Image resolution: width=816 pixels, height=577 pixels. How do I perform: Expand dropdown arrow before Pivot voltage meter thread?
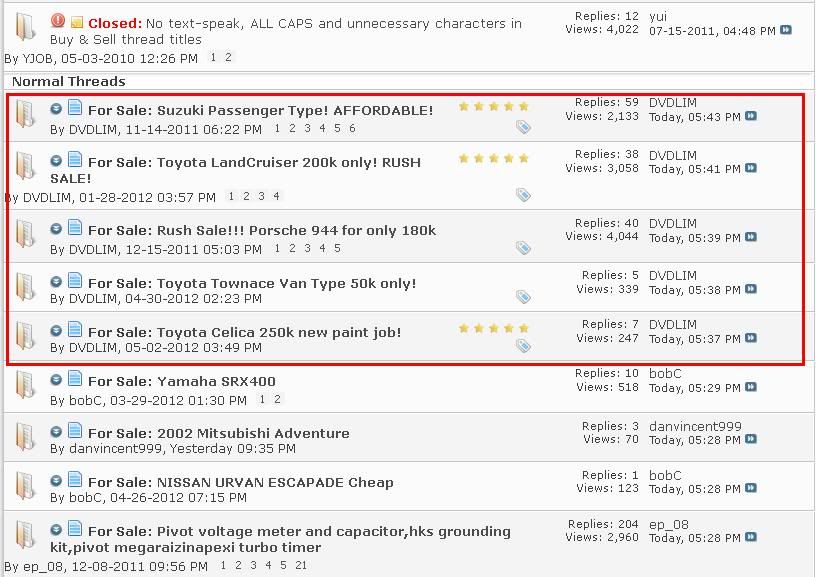pos(57,530)
